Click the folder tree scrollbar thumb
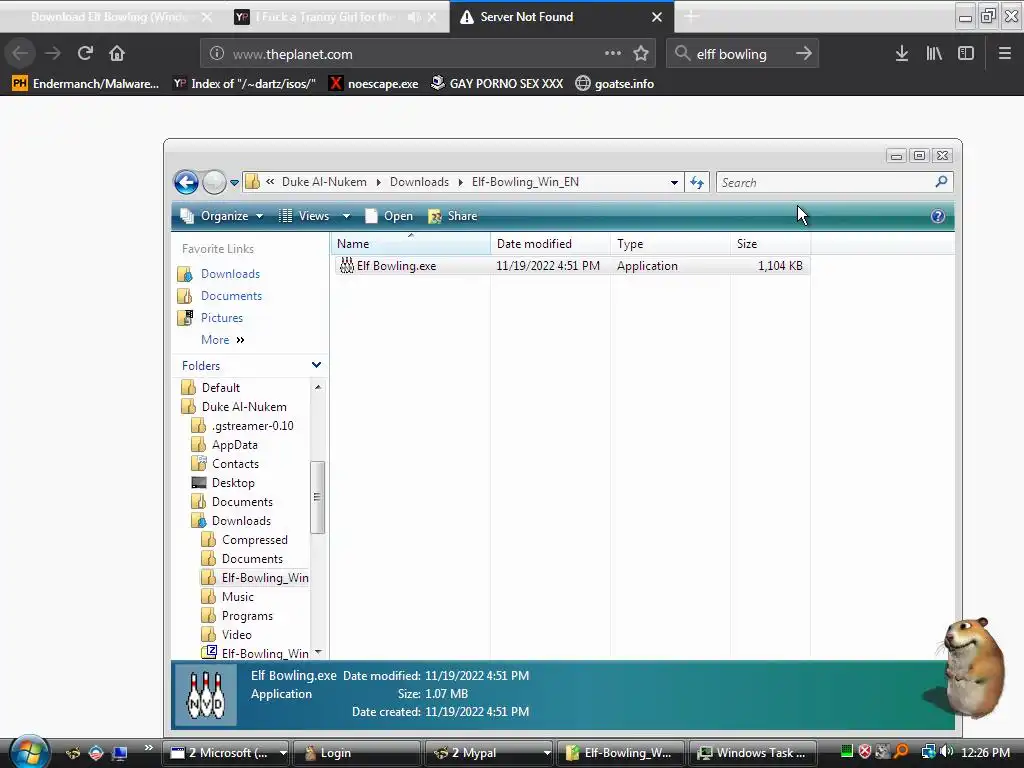 [x=317, y=497]
